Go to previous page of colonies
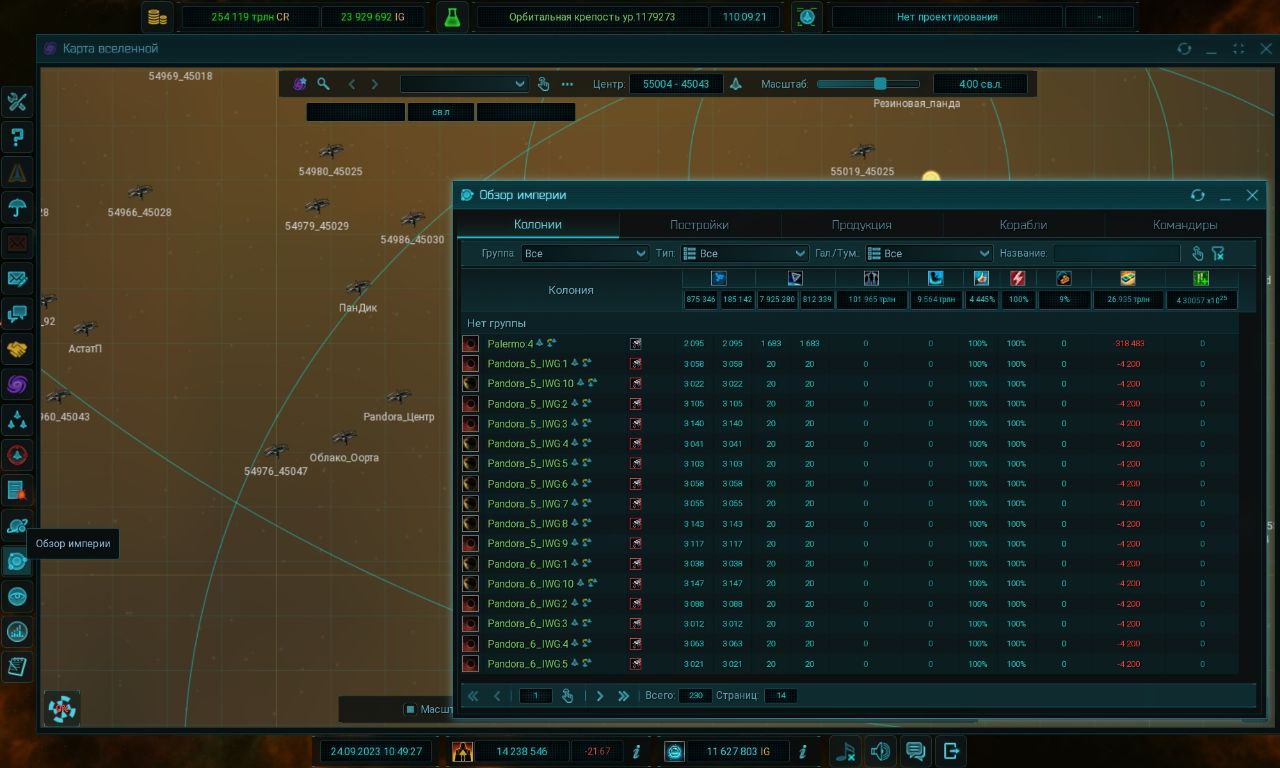 click(497, 696)
